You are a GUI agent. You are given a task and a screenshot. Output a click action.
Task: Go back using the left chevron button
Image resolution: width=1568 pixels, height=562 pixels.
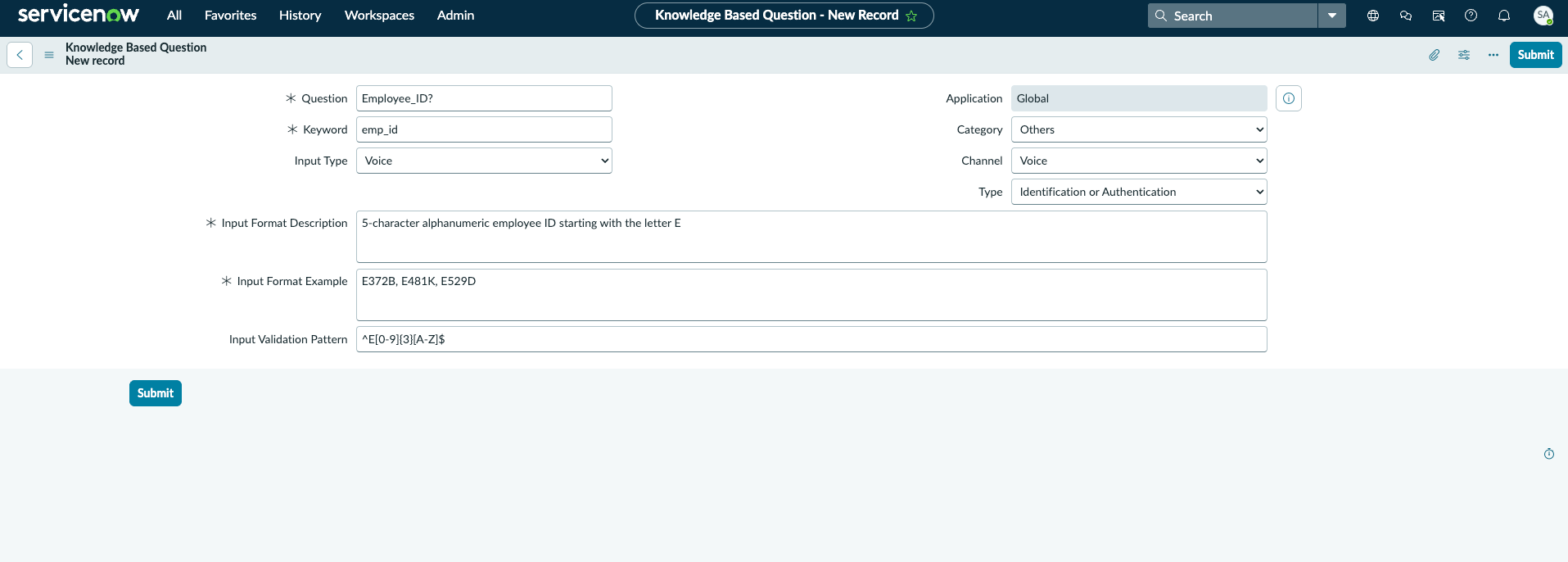click(x=20, y=55)
